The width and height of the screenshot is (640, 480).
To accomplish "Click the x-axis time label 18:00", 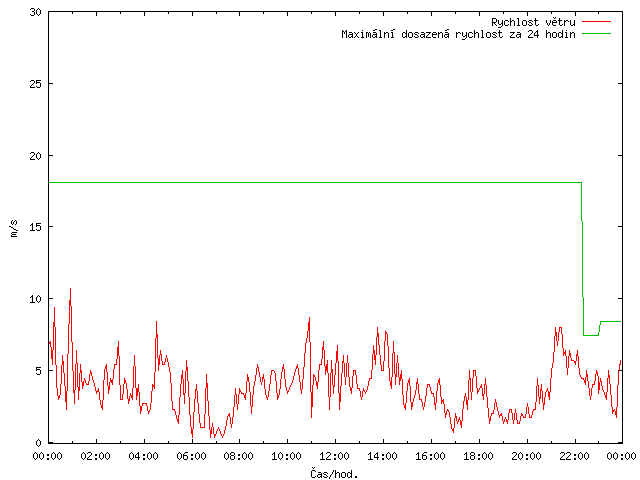I will pyautogui.click(x=478, y=456).
